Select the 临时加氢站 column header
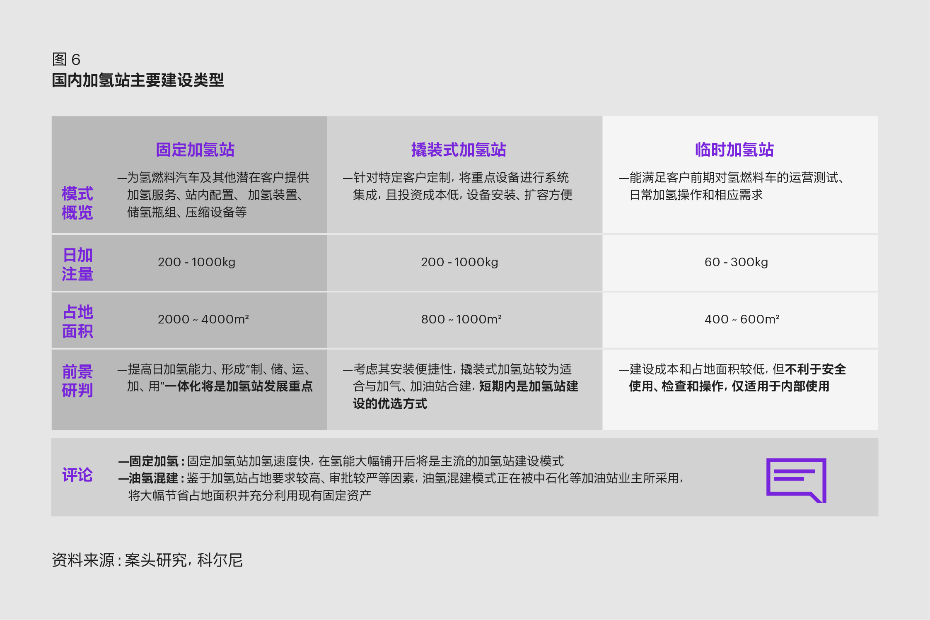Viewport: 930px width, 620px height. (735, 150)
